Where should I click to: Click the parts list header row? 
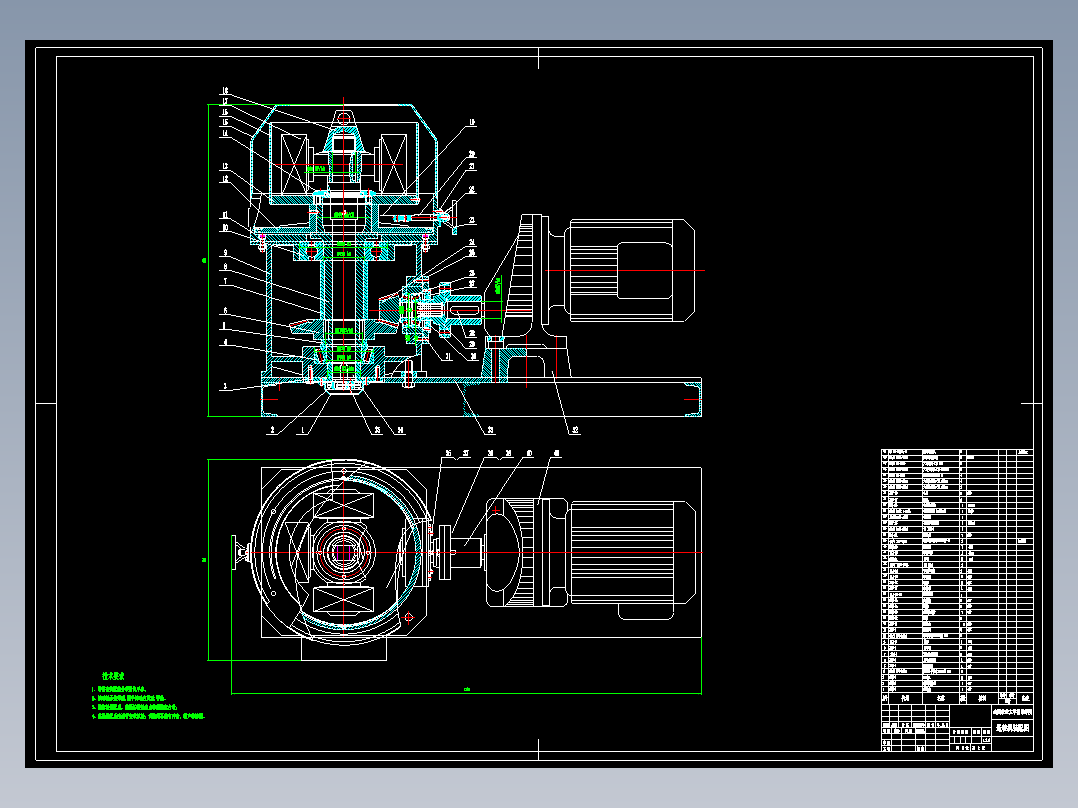click(957, 698)
